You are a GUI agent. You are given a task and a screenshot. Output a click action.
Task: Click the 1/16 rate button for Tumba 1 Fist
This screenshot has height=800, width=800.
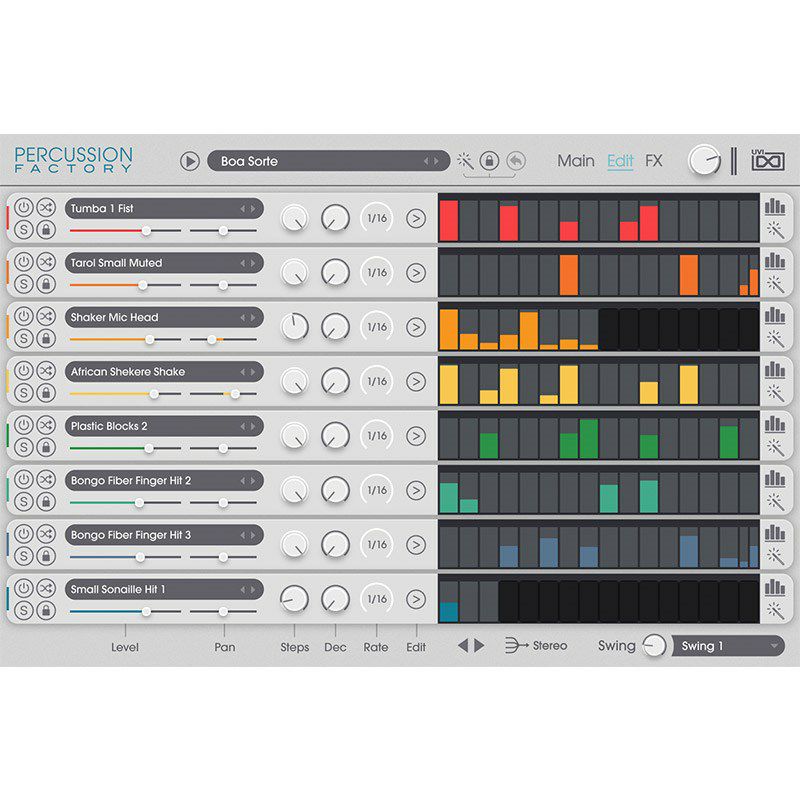tap(377, 218)
